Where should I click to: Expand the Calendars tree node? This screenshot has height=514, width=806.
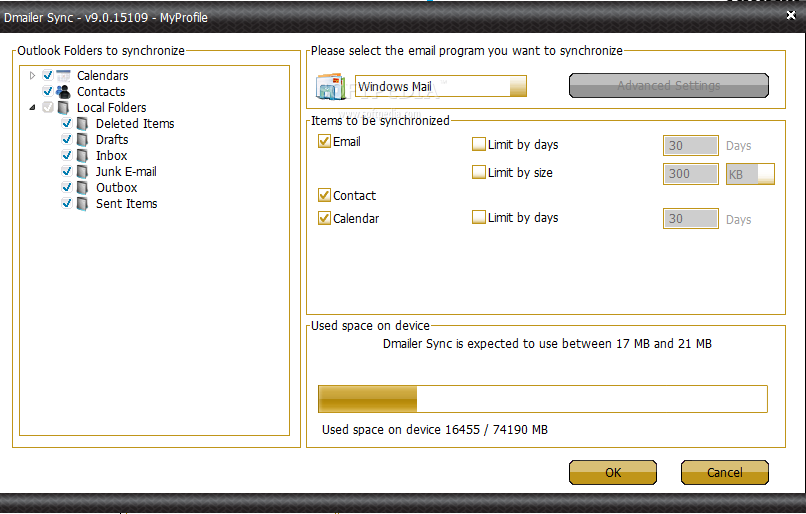click(32, 76)
